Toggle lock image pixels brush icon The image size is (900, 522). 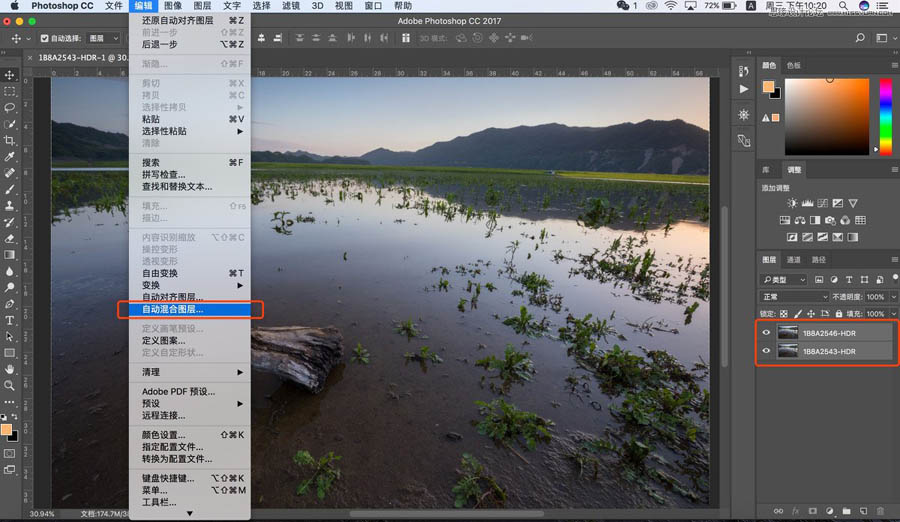[x=798, y=314]
